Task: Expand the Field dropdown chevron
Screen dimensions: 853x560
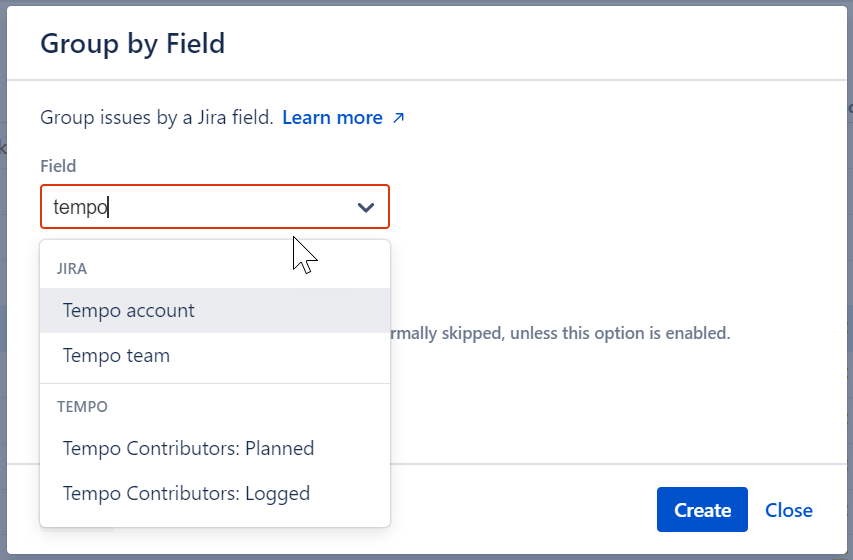Action: coord(366,207)
